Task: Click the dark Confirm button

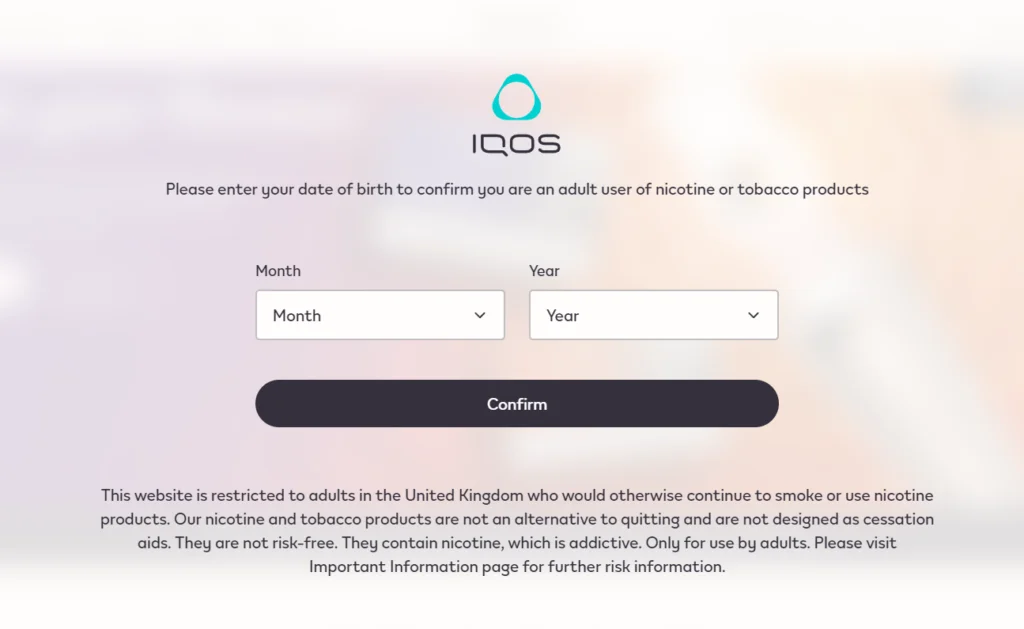Action: pyautogui.click(x=517, y=404)
